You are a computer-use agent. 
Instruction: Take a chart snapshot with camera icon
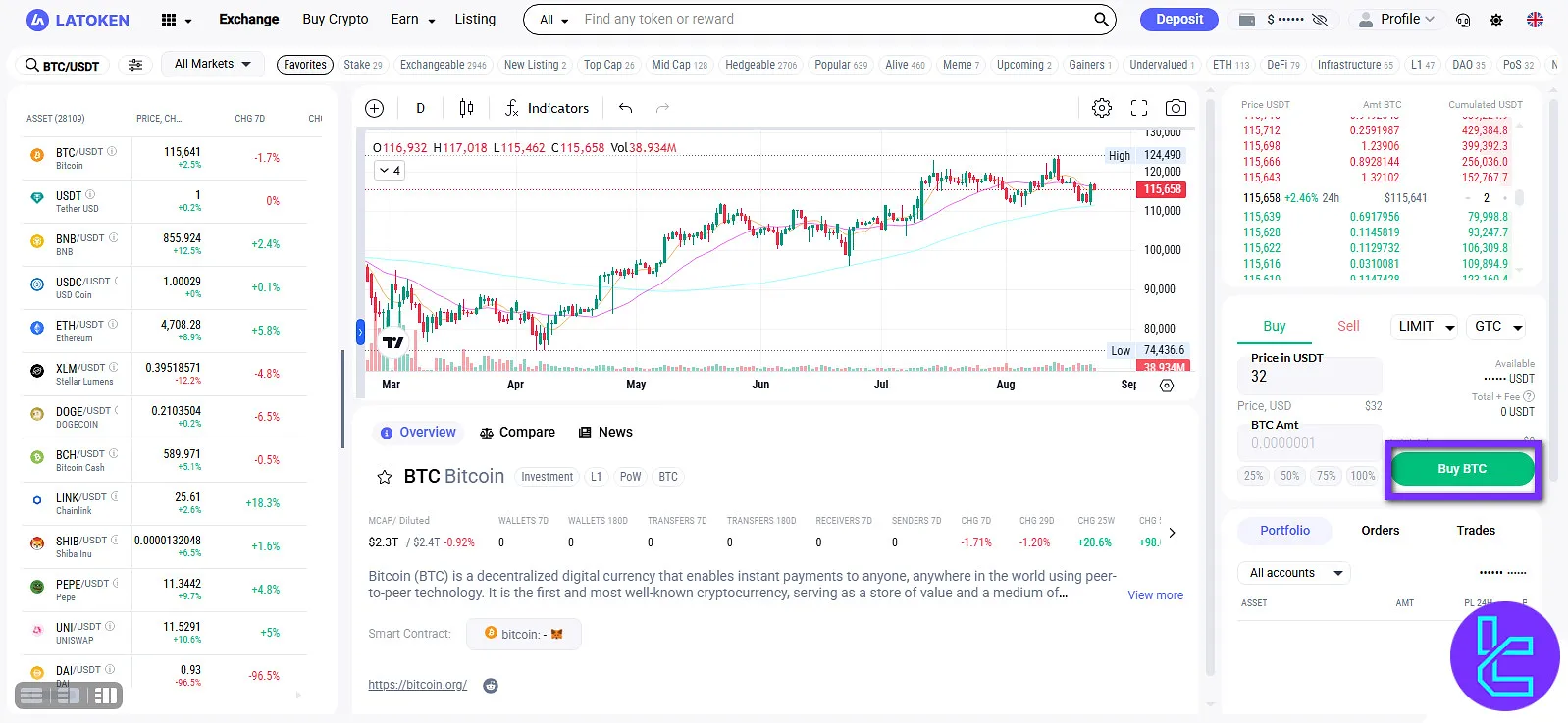pyautogui.click(x=1175, y=108)
